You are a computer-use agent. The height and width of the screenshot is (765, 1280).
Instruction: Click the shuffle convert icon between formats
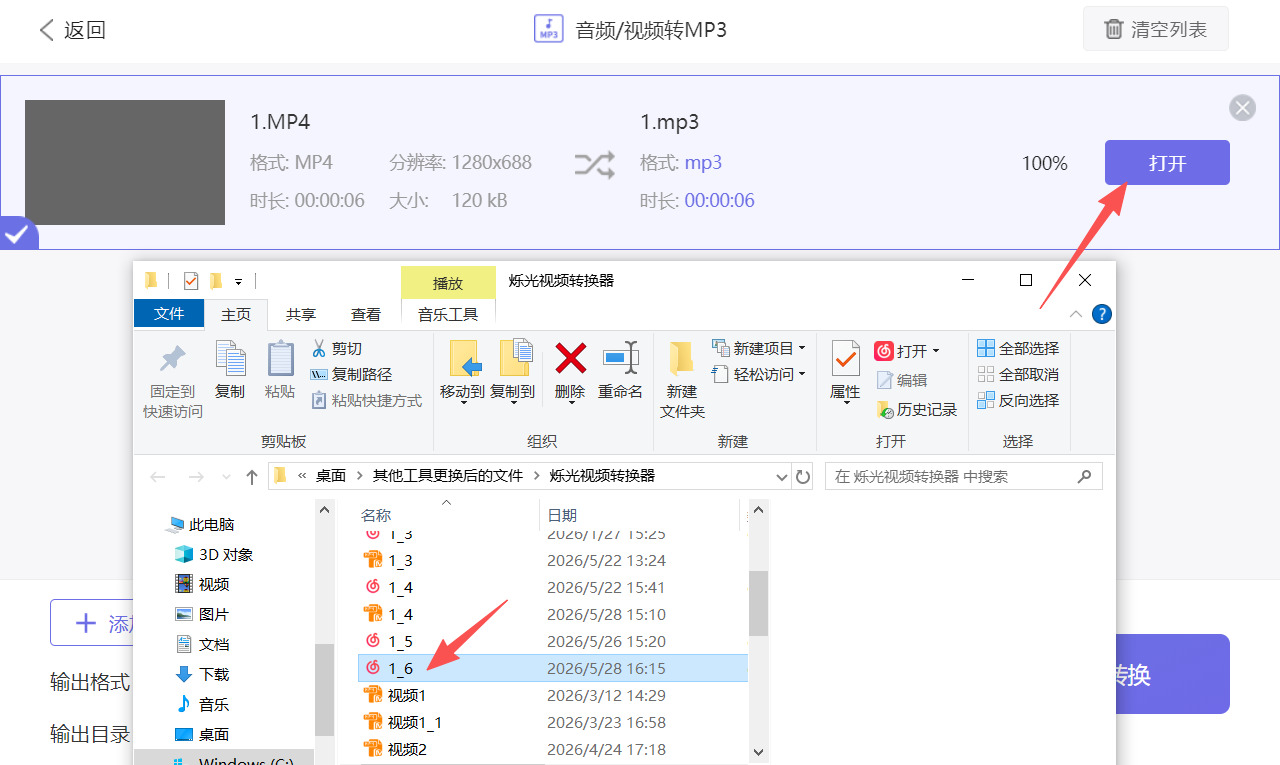(595, 164)
